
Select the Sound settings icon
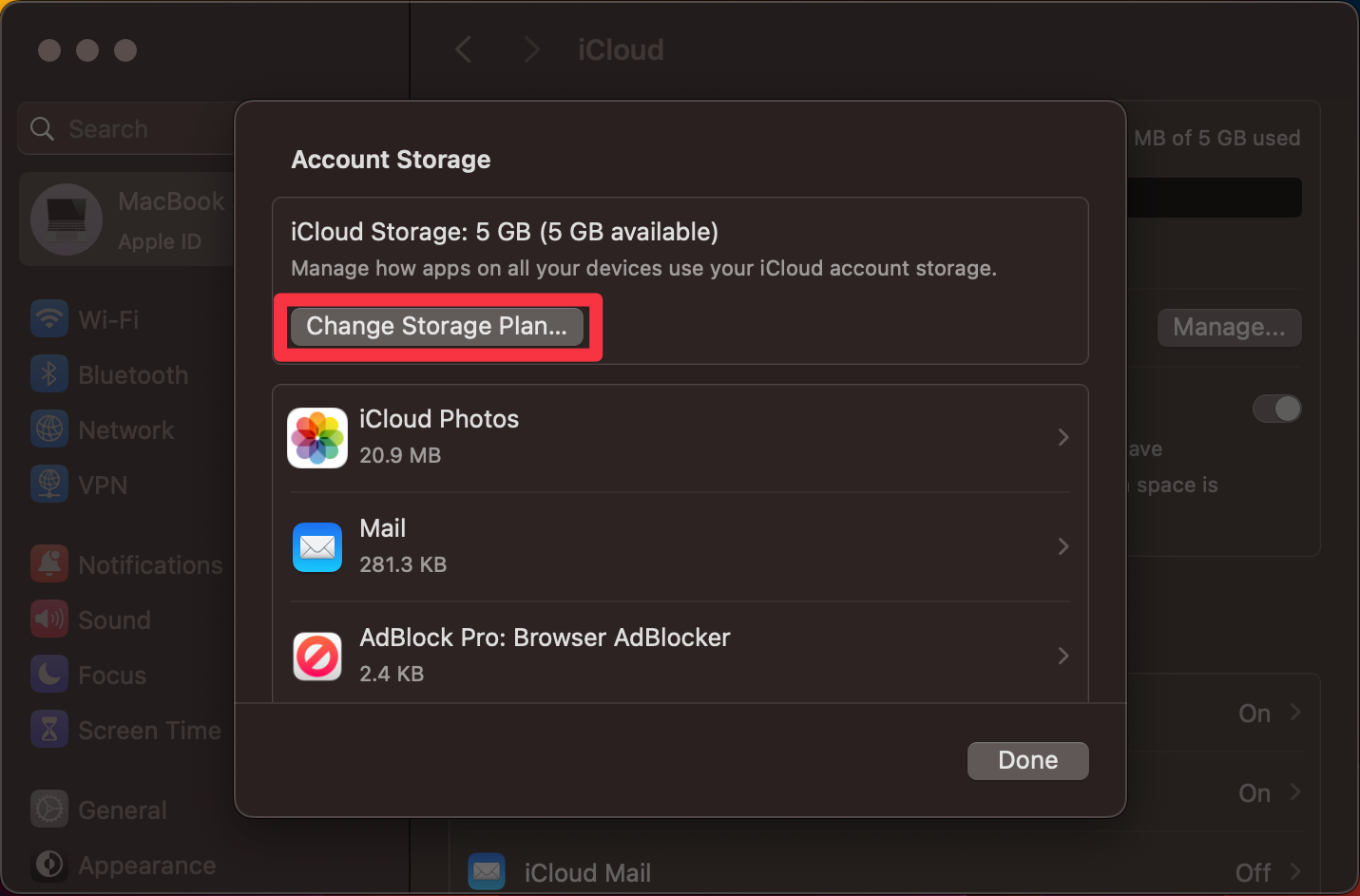(49, 620)
